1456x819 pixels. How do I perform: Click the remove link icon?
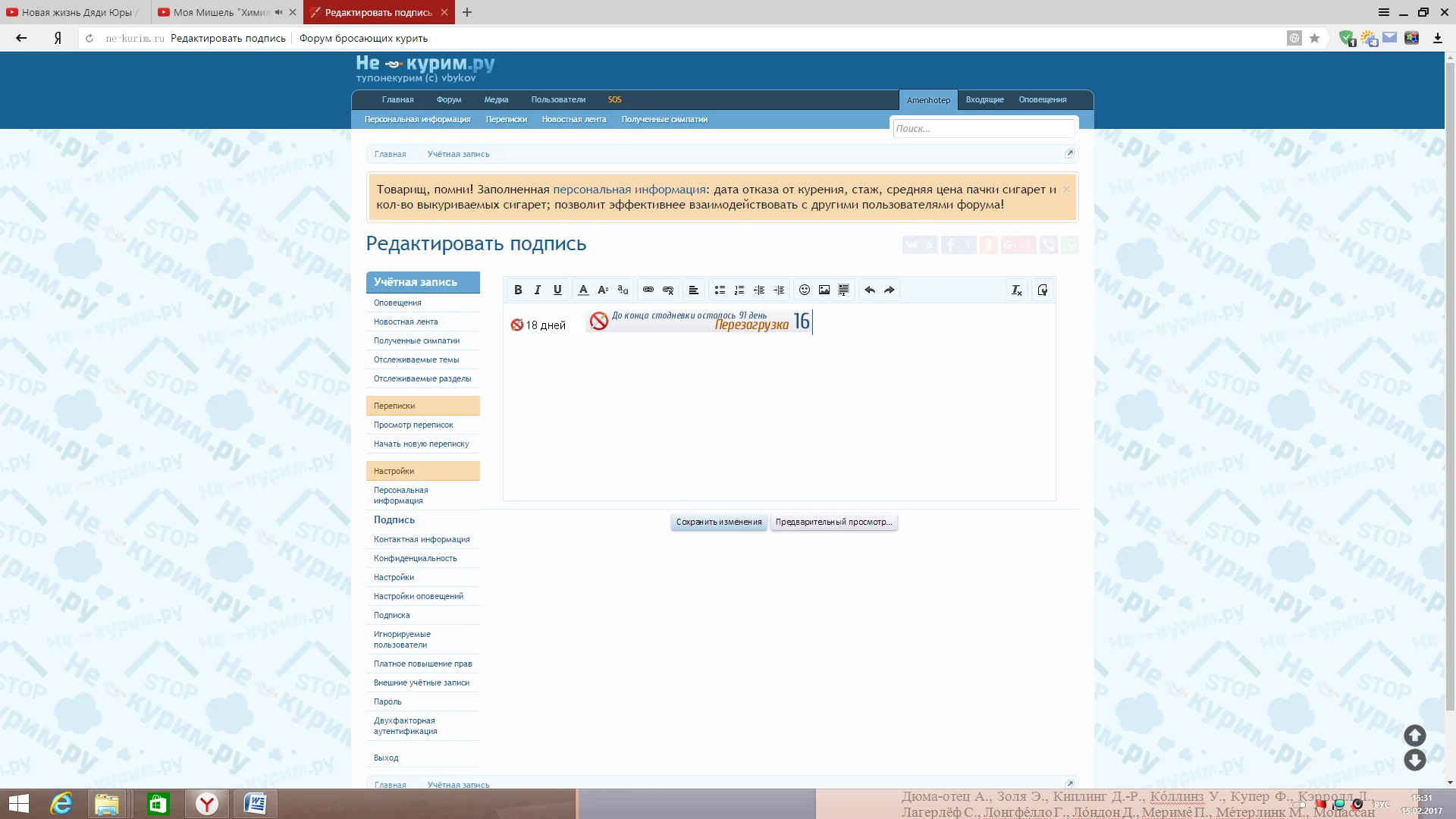pyautogui.click(x=668, y=290)
